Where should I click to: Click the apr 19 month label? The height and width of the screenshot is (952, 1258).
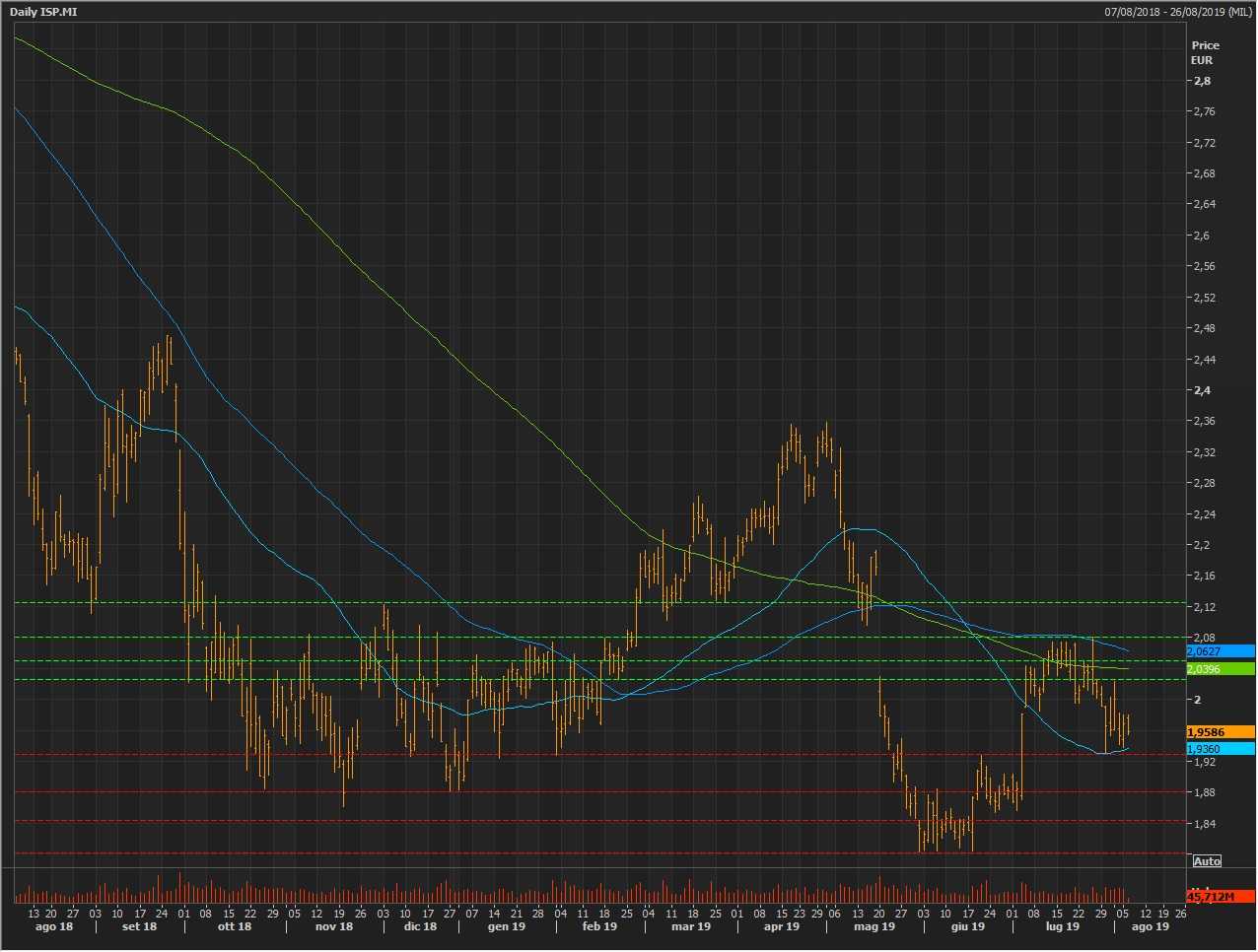(x=781, y=926)
